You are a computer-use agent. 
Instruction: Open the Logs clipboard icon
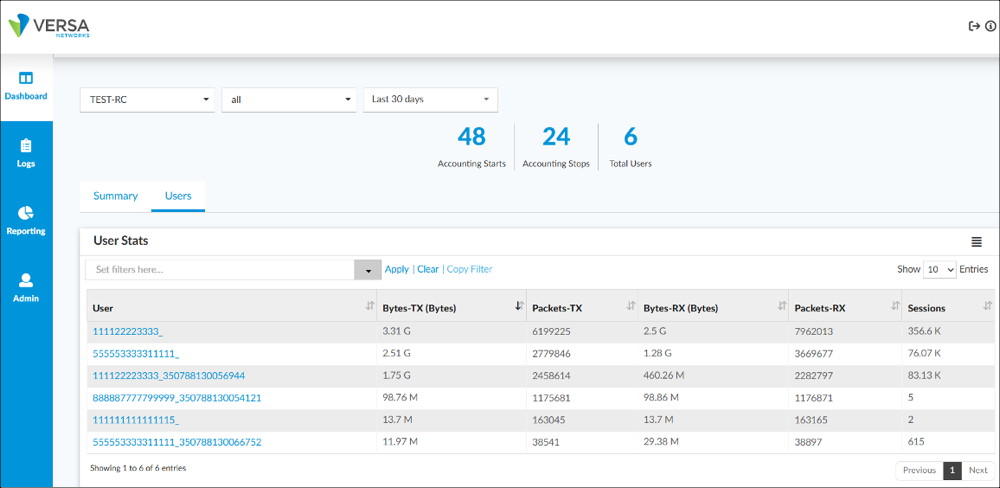tap(26, 146)
